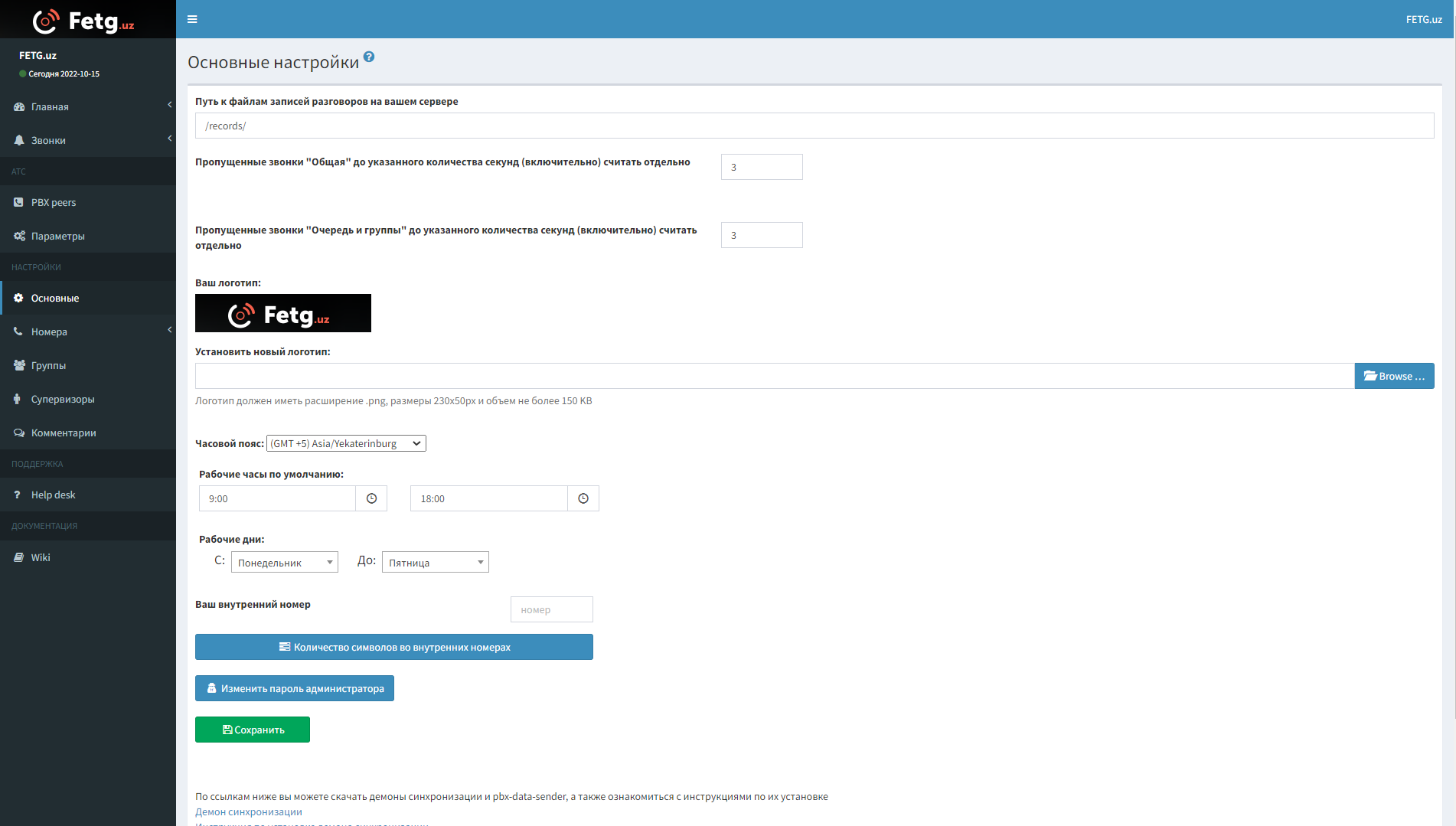This screenshot has width=1456, height=826.
Task: Click the Fetg.uz logo in sidebar header
Action: click(84, 21)
